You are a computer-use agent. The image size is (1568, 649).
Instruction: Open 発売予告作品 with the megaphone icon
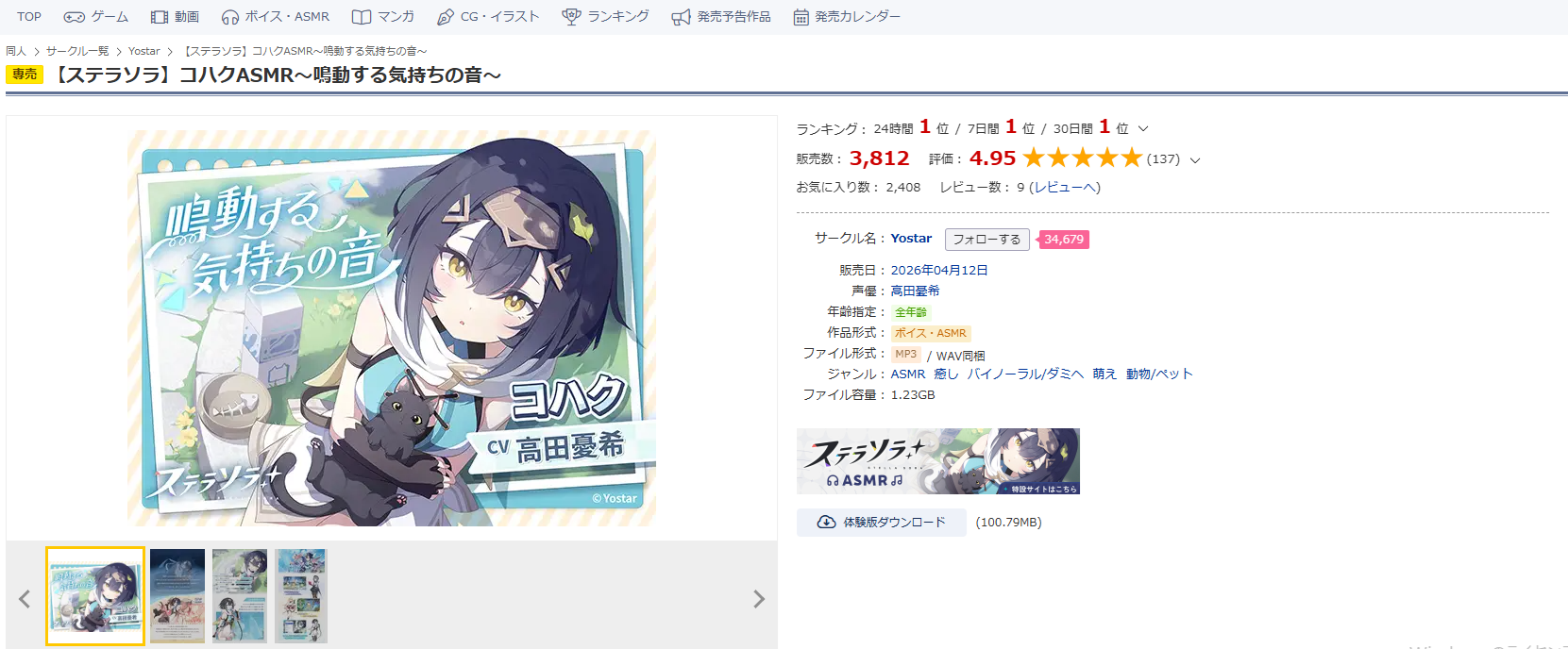pyautogui.click(x=721, y=17)
